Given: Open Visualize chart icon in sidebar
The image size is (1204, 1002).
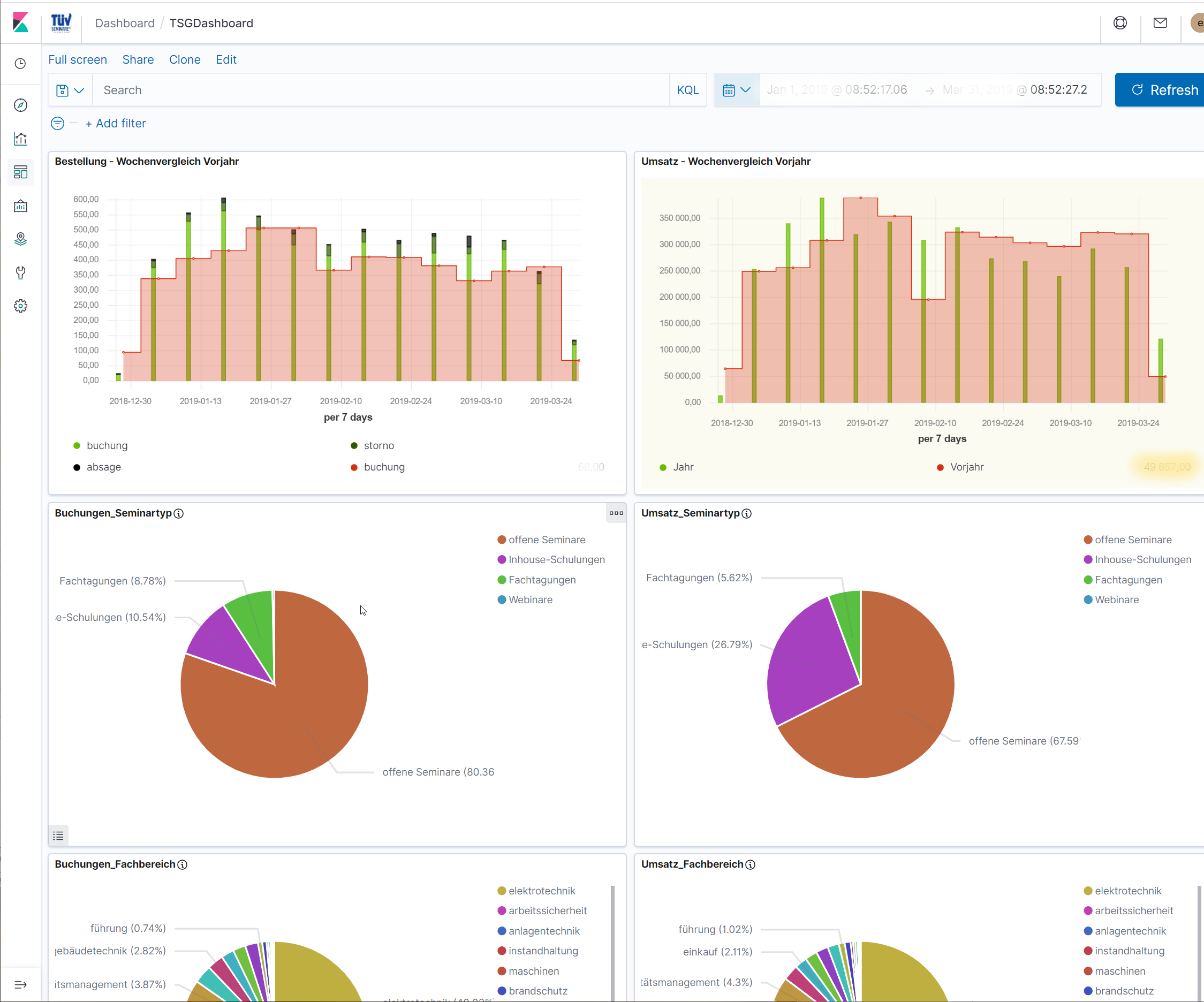Looking at the screenshot, I should click(21, 139).
